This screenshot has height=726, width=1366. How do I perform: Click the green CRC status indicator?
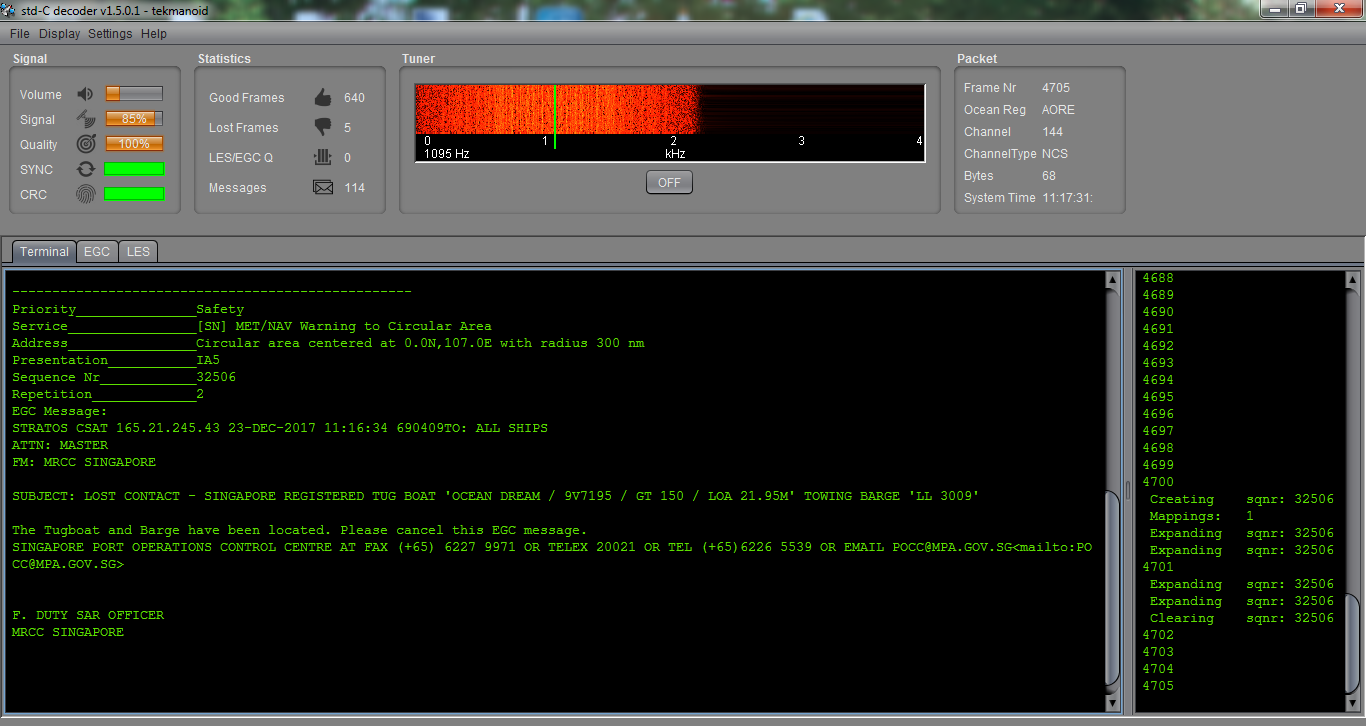[135, 194]
